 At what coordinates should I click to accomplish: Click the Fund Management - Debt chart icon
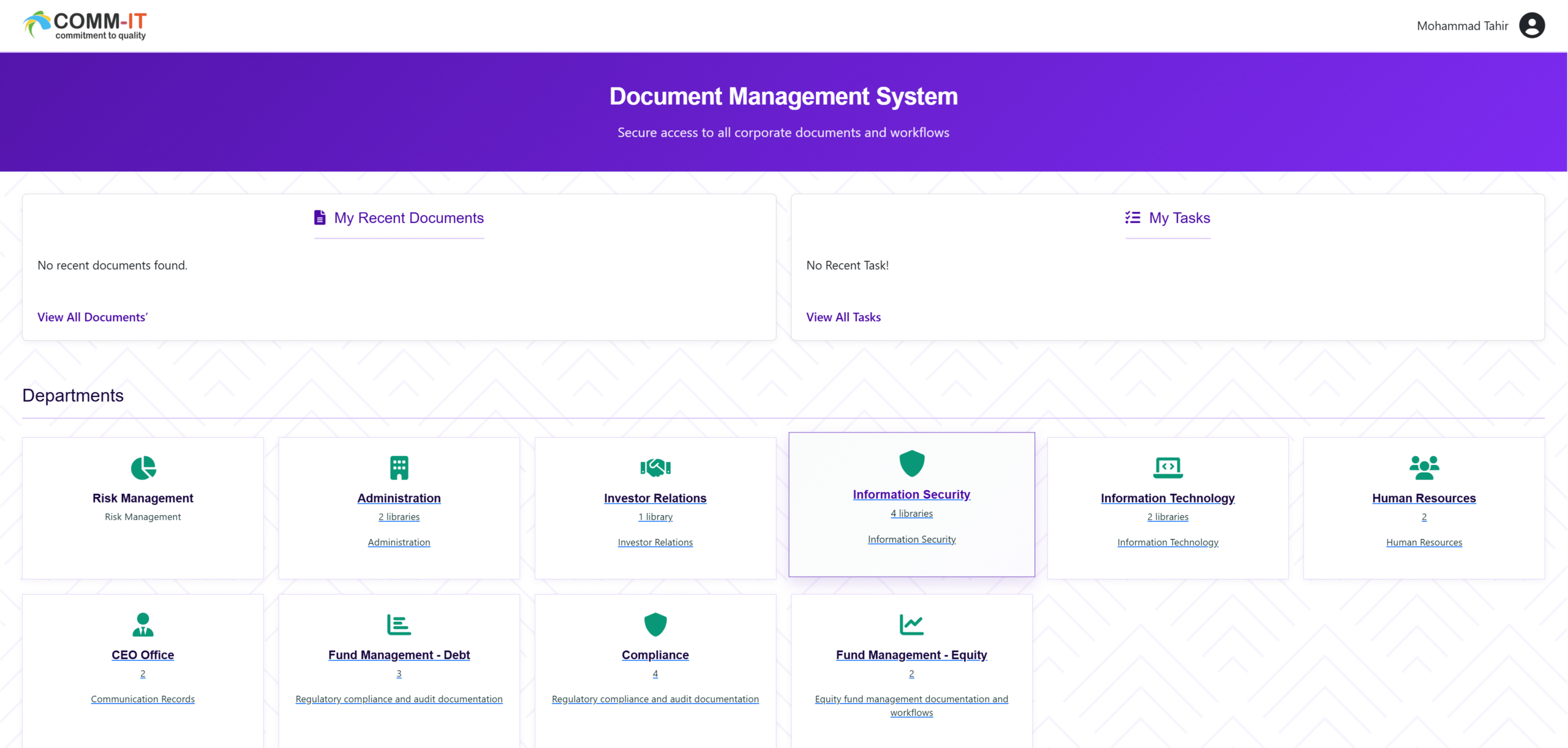click(x=399, y=625)
